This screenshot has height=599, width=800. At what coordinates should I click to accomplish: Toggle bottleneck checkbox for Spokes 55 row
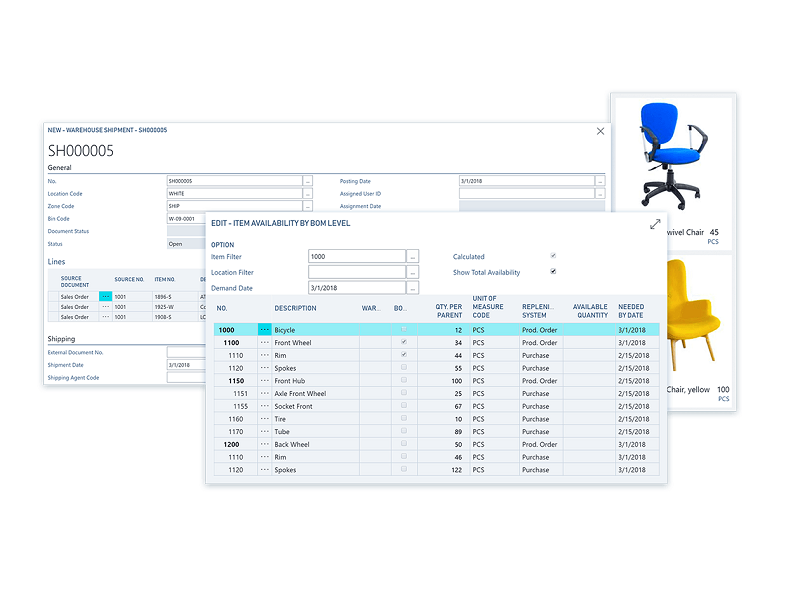[x=404, y=367]
